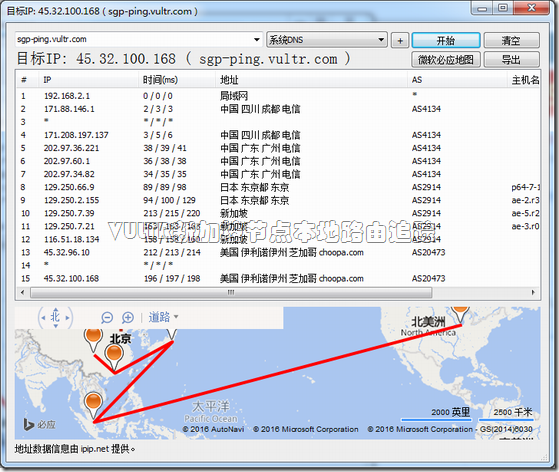Select the row with IP 129.250.7.21
The image size is (559, 472).
pos(278,226)
